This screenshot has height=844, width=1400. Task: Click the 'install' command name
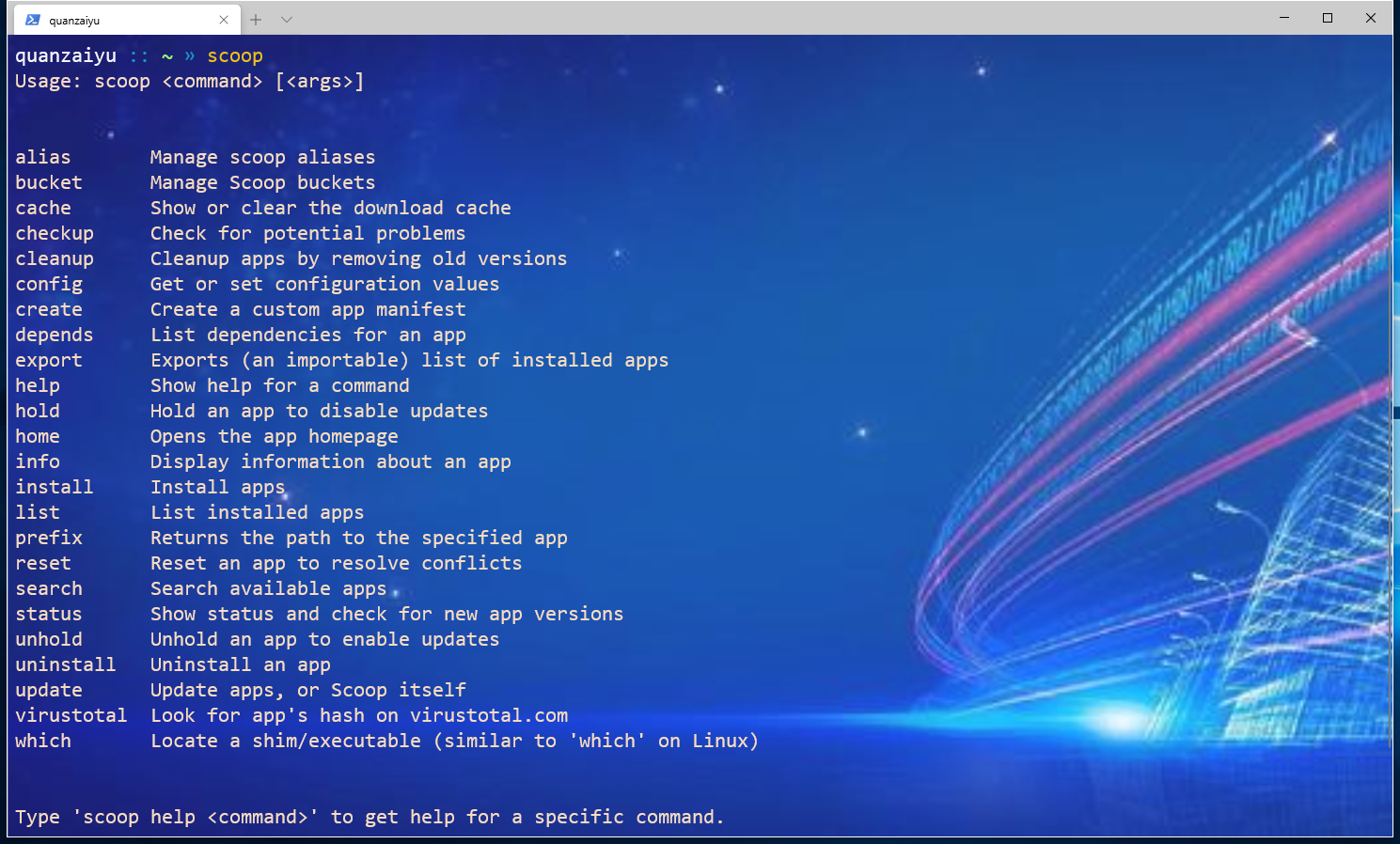point(55,487)
